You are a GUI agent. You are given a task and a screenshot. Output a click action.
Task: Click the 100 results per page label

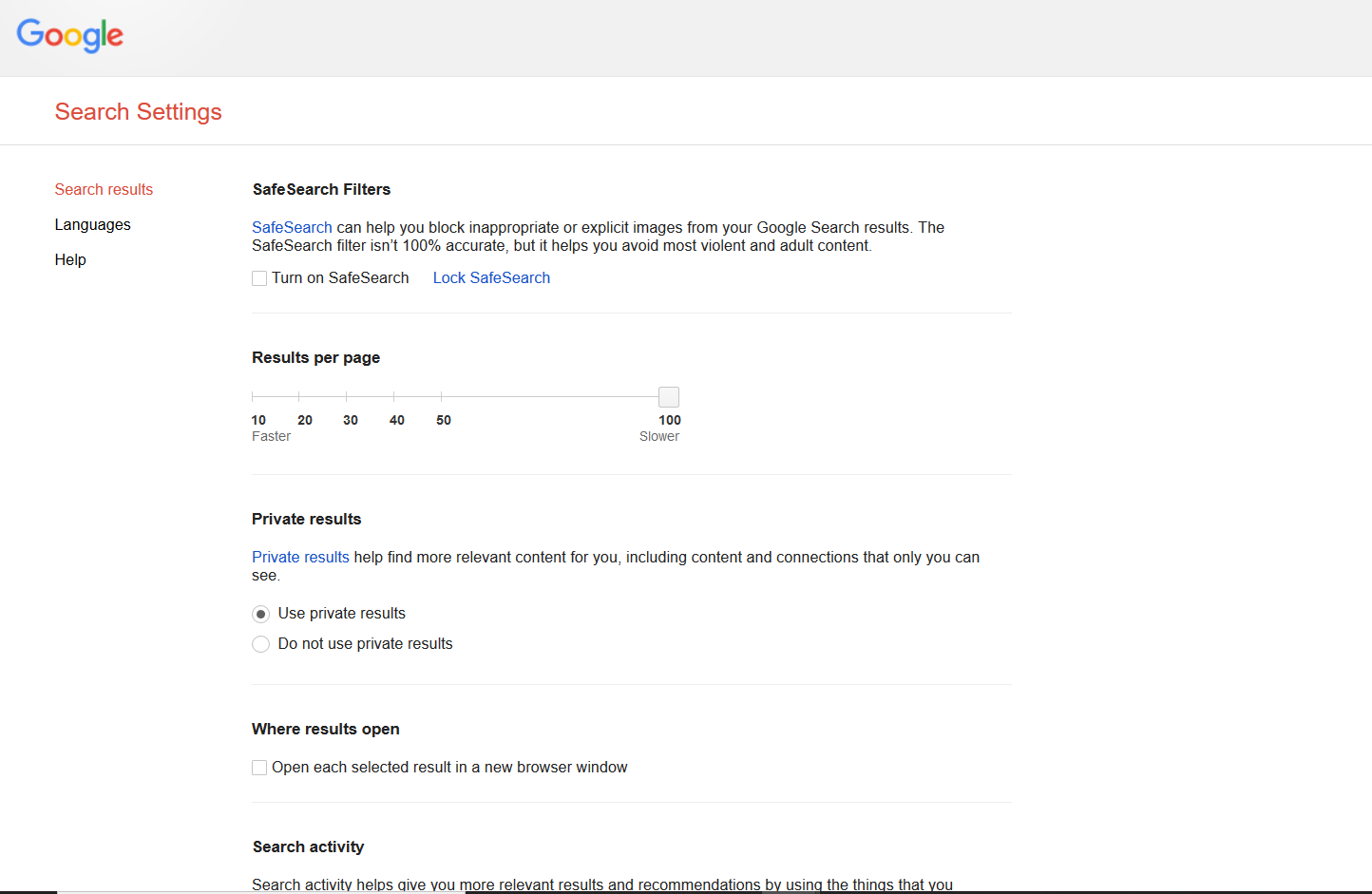pos(670,420)
